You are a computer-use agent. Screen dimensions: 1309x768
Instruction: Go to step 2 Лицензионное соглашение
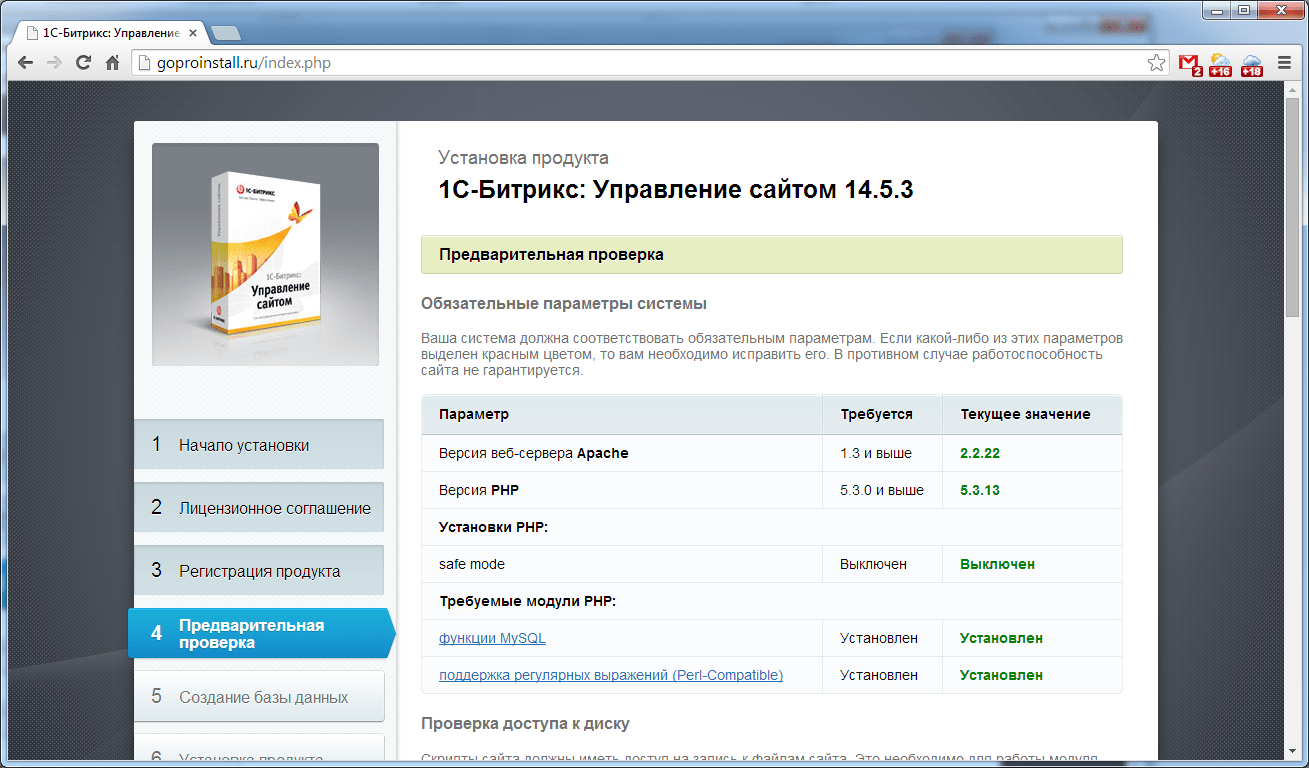(x=259, y=508)
